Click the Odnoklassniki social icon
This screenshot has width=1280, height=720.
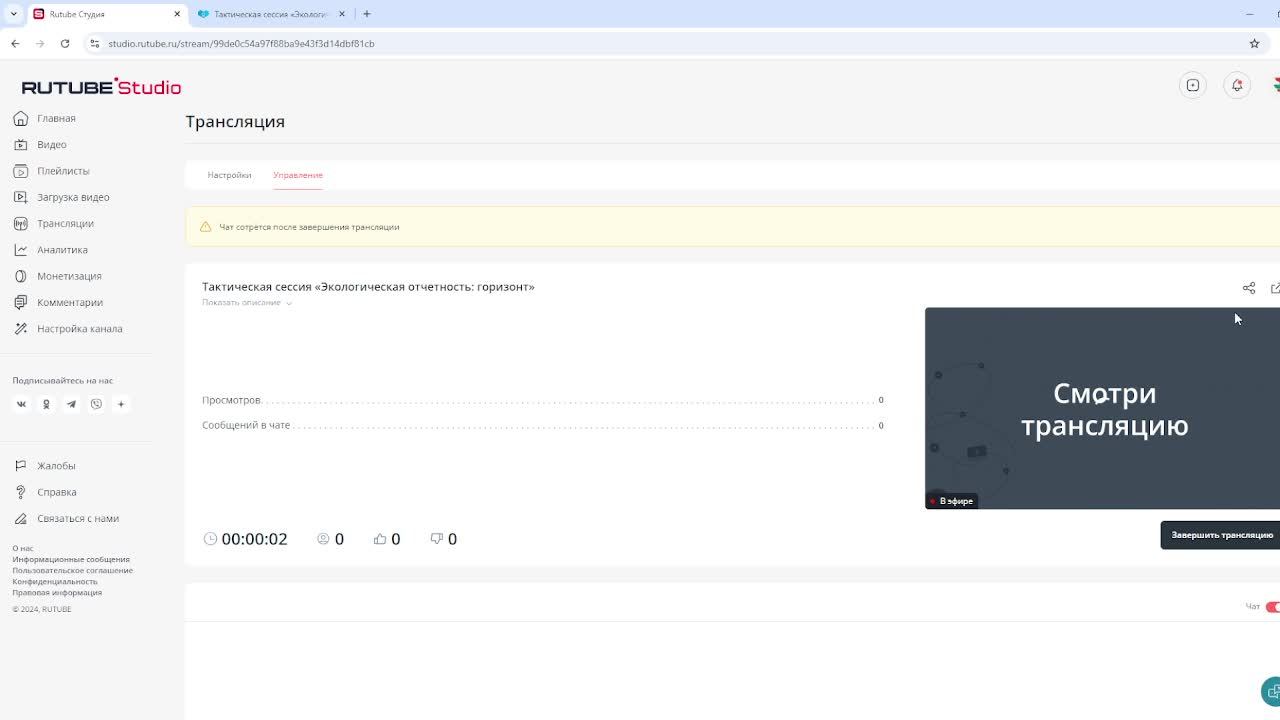[46, 404]
